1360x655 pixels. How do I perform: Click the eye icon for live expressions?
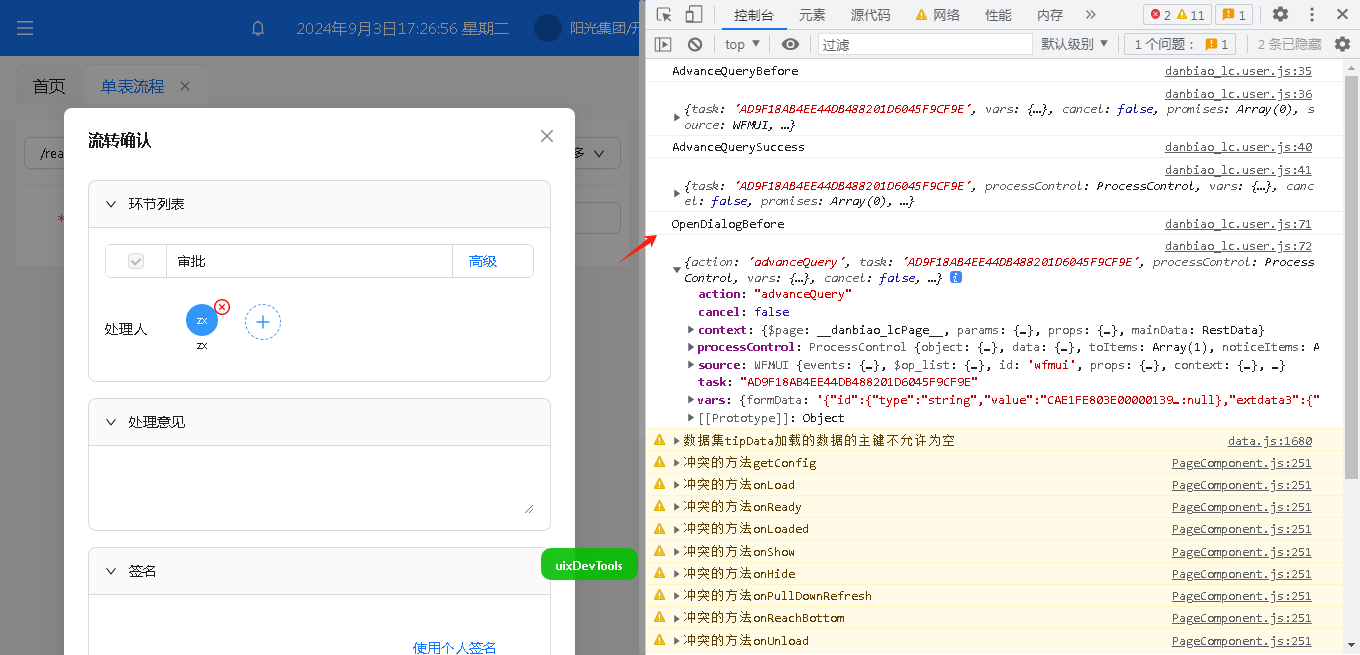coord(790,44)
